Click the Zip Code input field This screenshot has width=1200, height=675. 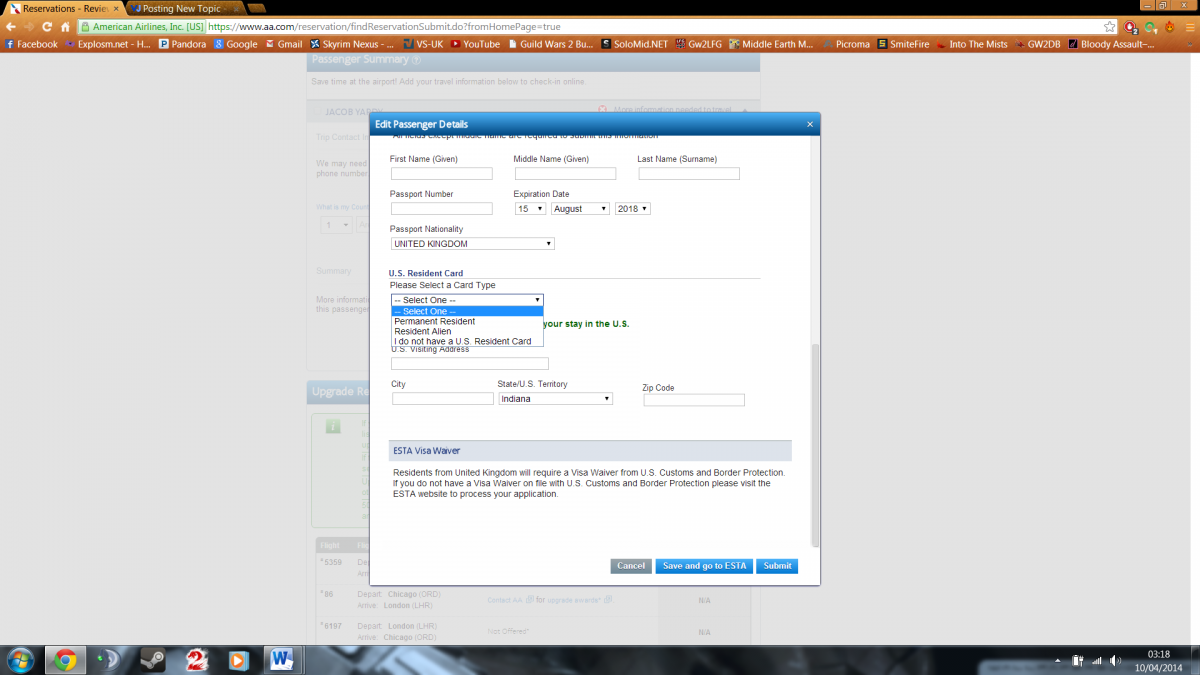(x=694, y=400)
